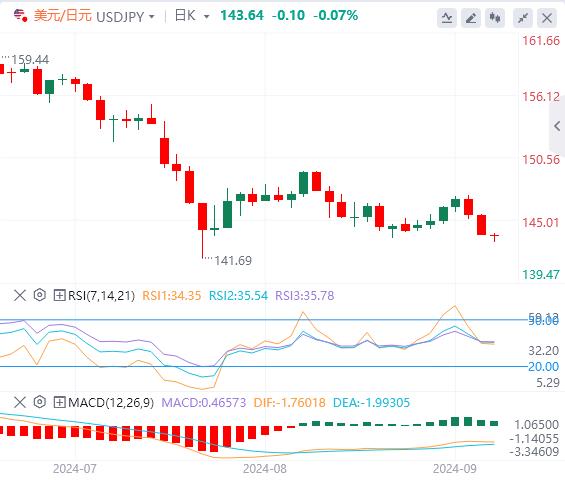The image size is (565, 481).
Task: Click the 2024-09 date axis label
Action: click(455, 469)
